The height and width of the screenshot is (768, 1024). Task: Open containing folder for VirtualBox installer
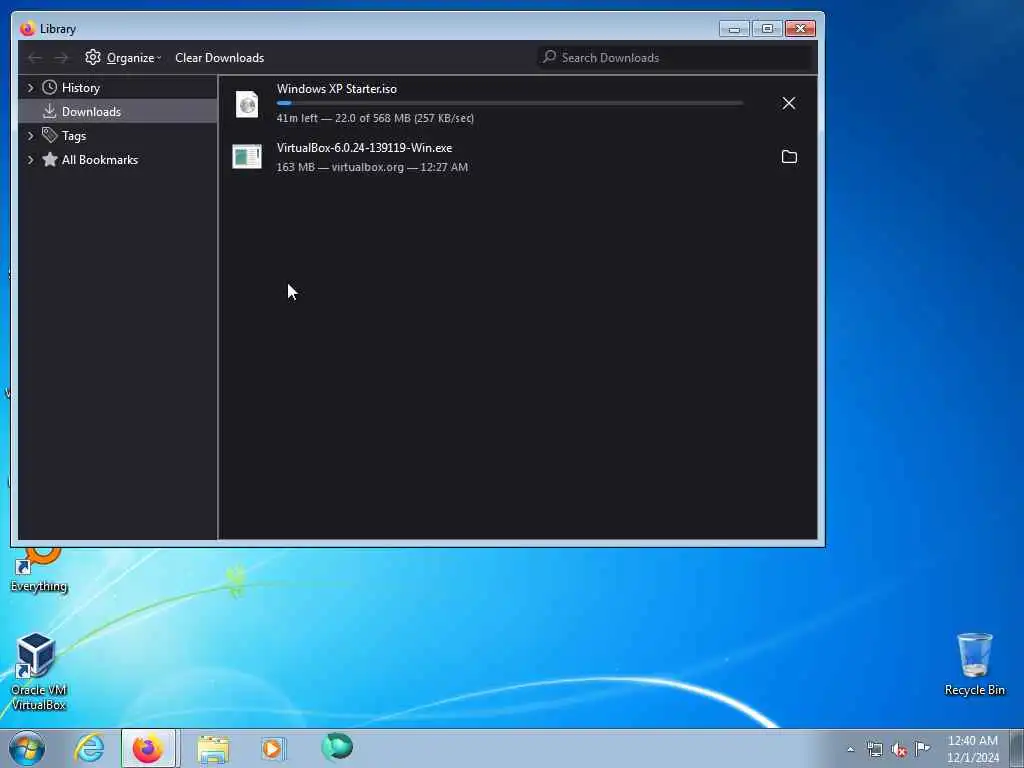tap(789, 157)
